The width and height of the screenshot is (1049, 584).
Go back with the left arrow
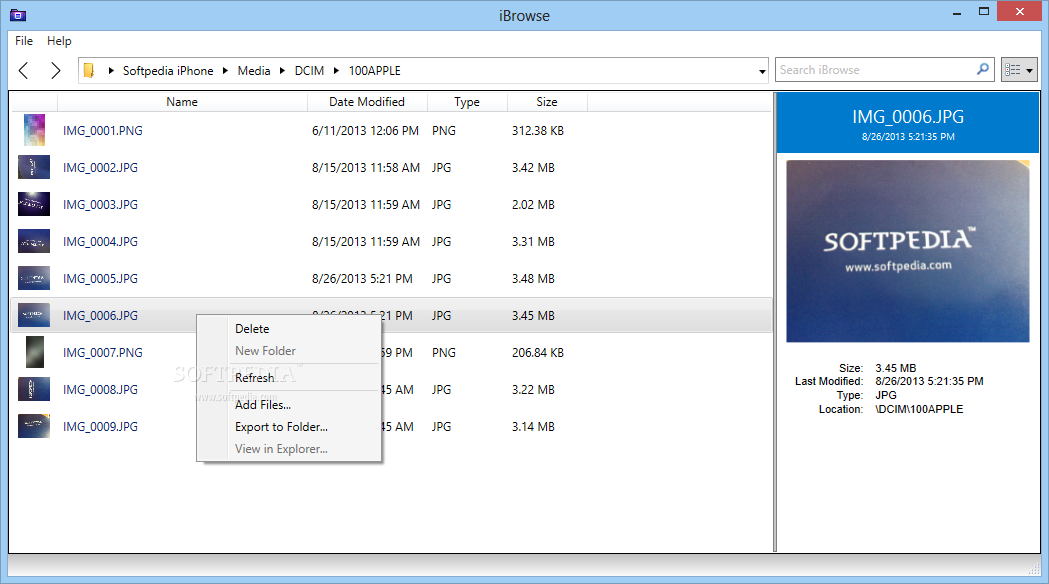click(23, 70)
